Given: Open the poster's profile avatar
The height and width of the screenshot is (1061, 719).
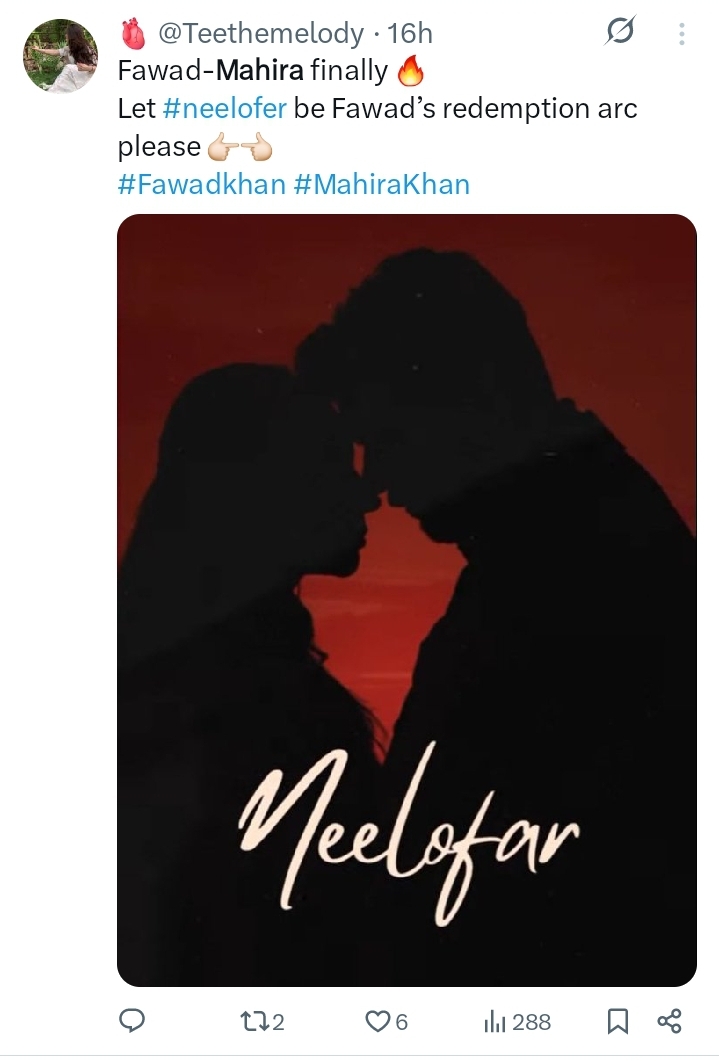Looking at the screenshot, I should pyautogui.click(x=61, y=55).
